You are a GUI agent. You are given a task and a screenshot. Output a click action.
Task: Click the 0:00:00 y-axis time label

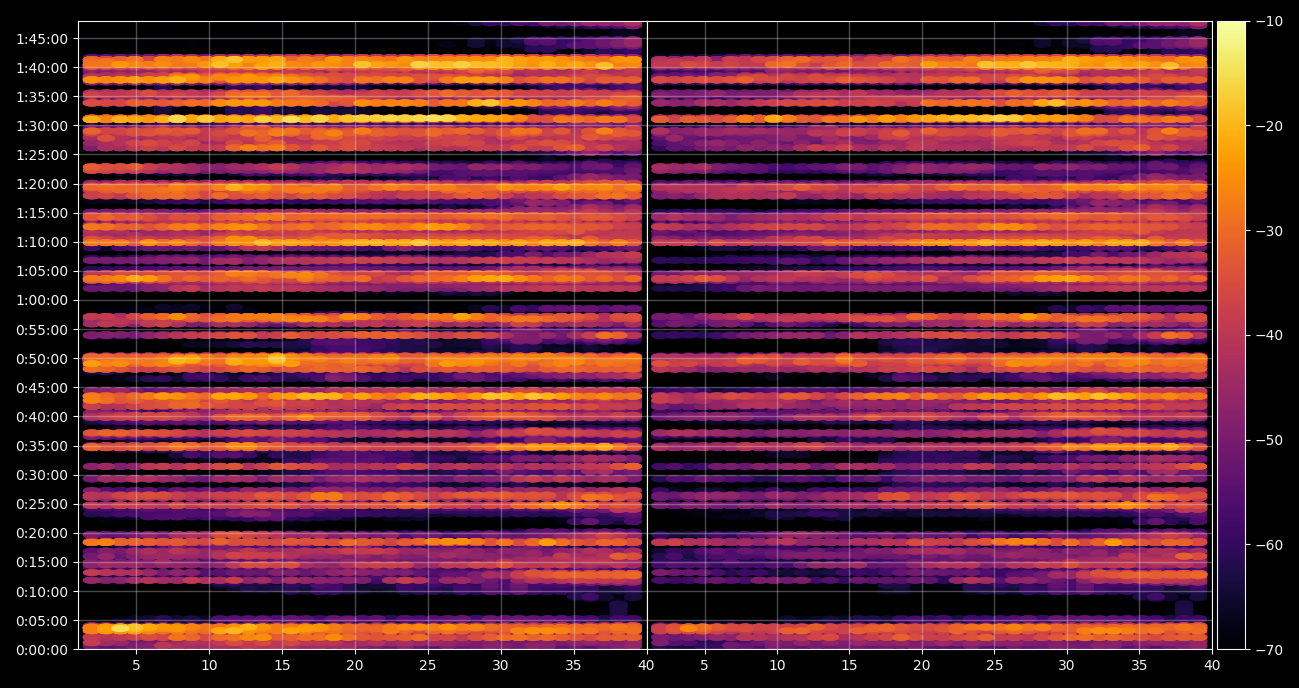point(43,650)
